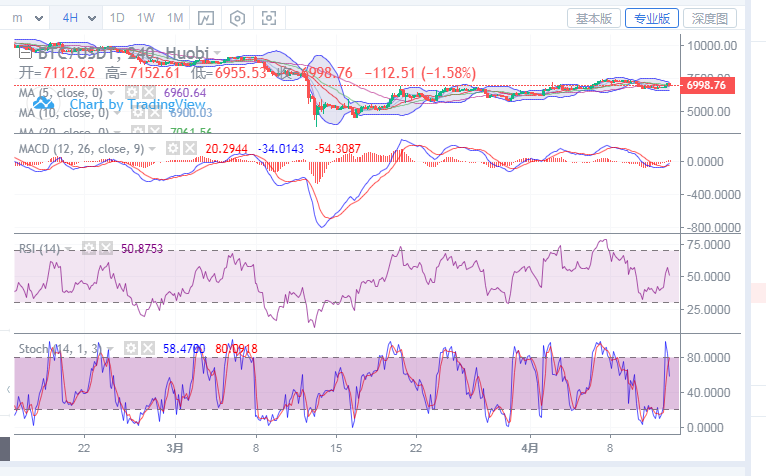
Task: Click the 10000.00 price axis label
Action: point(712,45)
